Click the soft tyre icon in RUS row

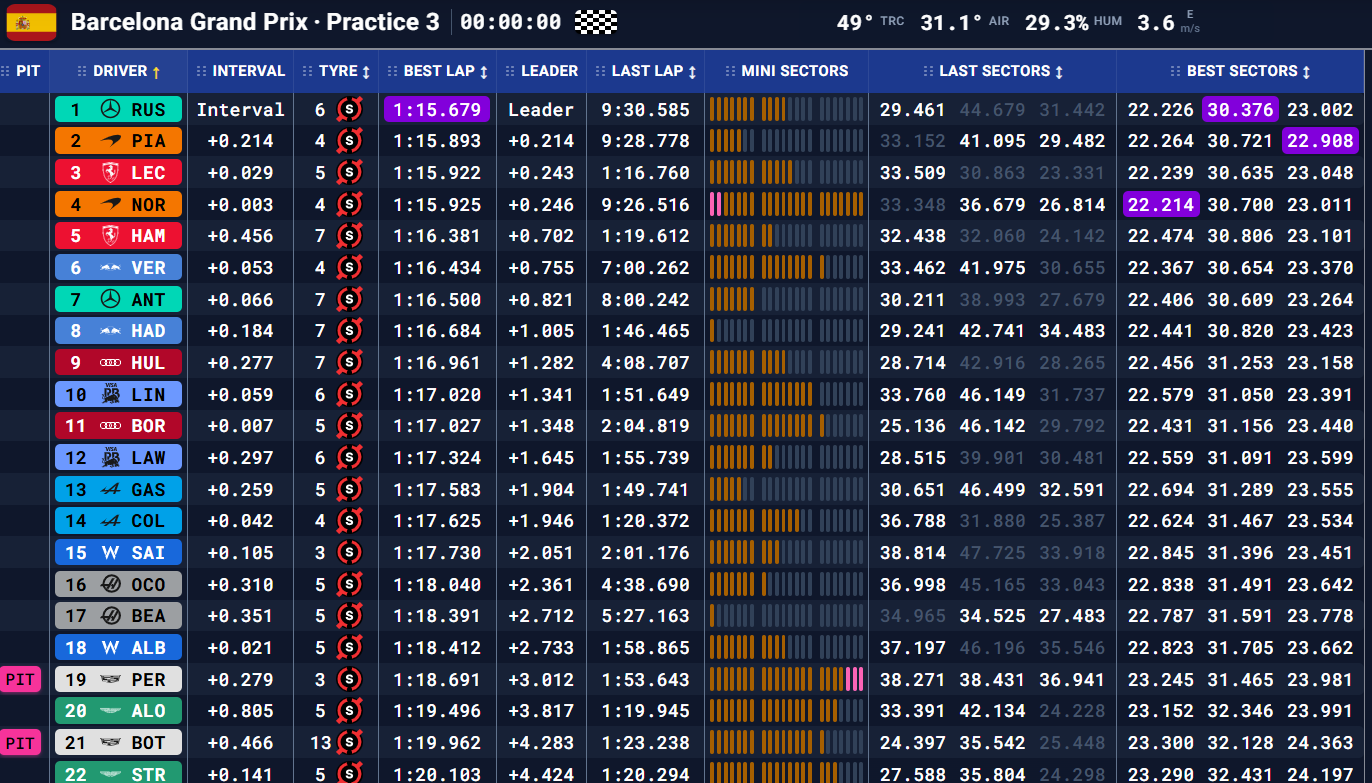pos(349,109)
